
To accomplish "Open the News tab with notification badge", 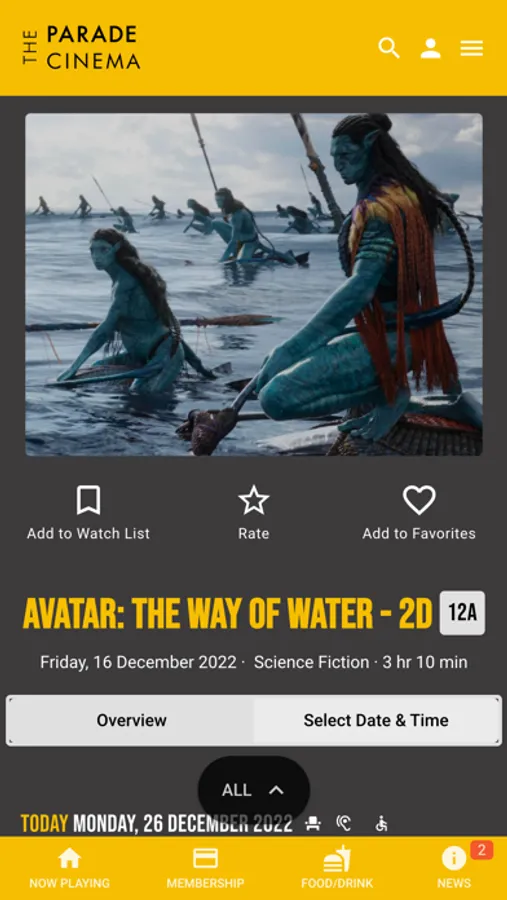I will (454, 868).
